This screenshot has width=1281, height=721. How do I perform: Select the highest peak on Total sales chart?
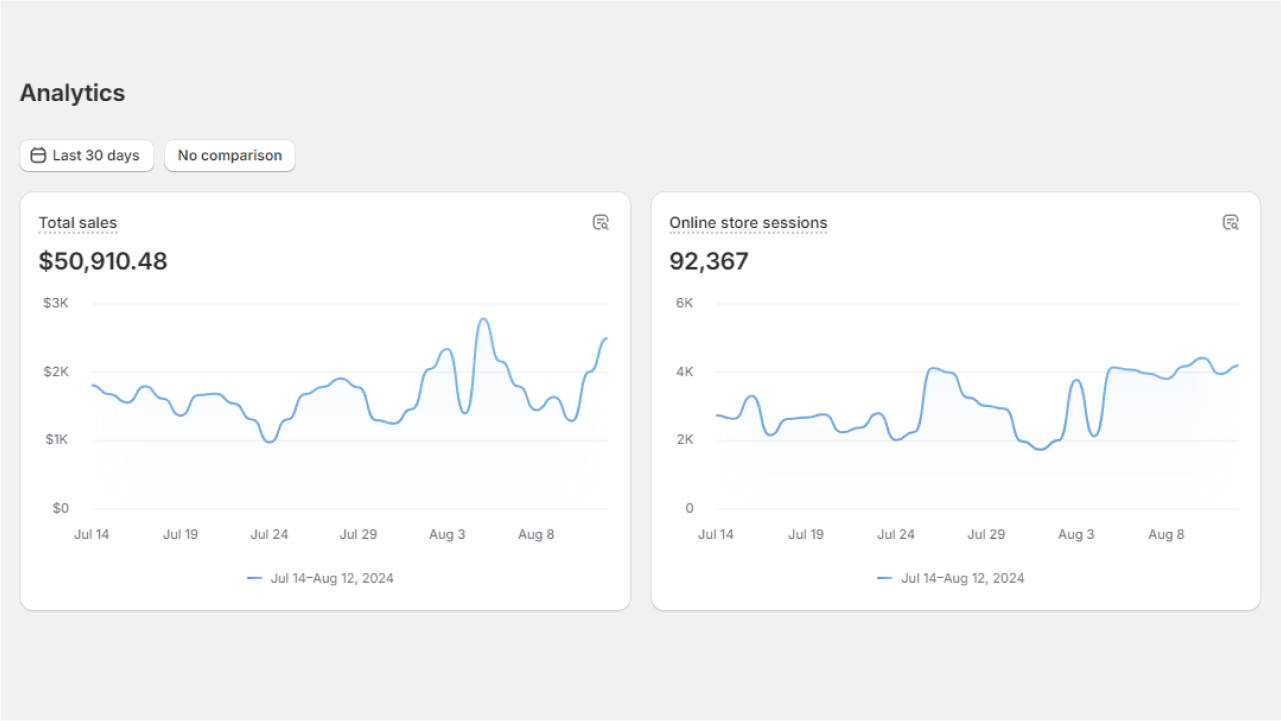(483, 319)
